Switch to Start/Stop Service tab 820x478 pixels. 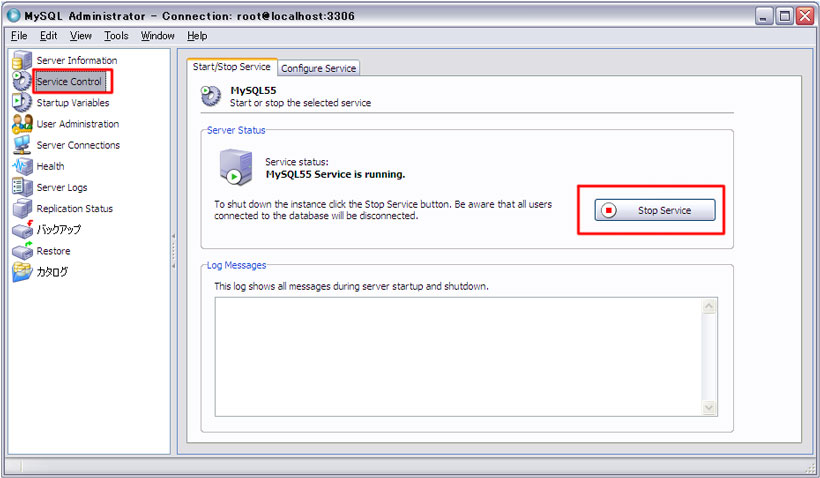pos(232,67)
